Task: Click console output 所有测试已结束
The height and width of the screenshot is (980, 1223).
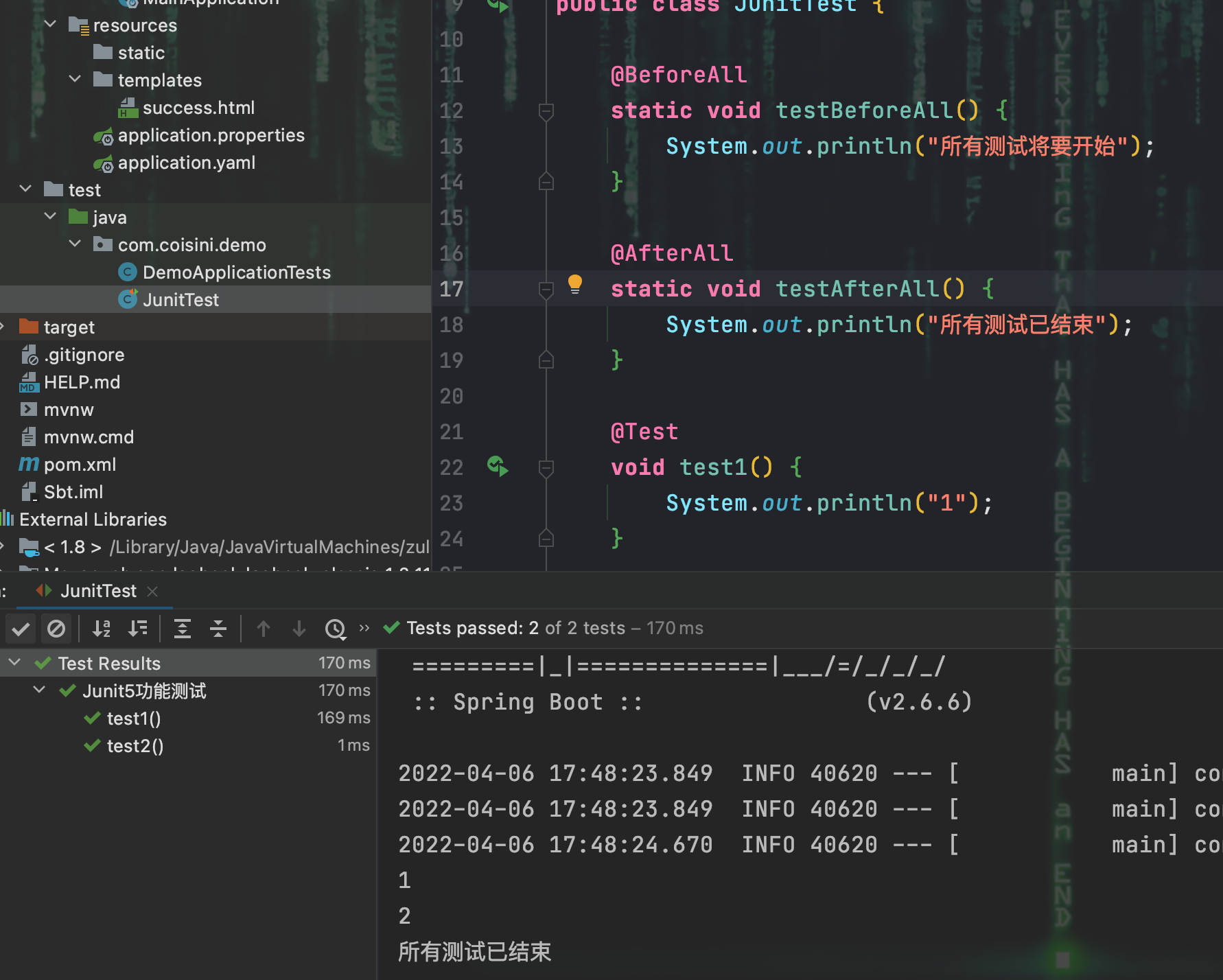Action: 474,952
